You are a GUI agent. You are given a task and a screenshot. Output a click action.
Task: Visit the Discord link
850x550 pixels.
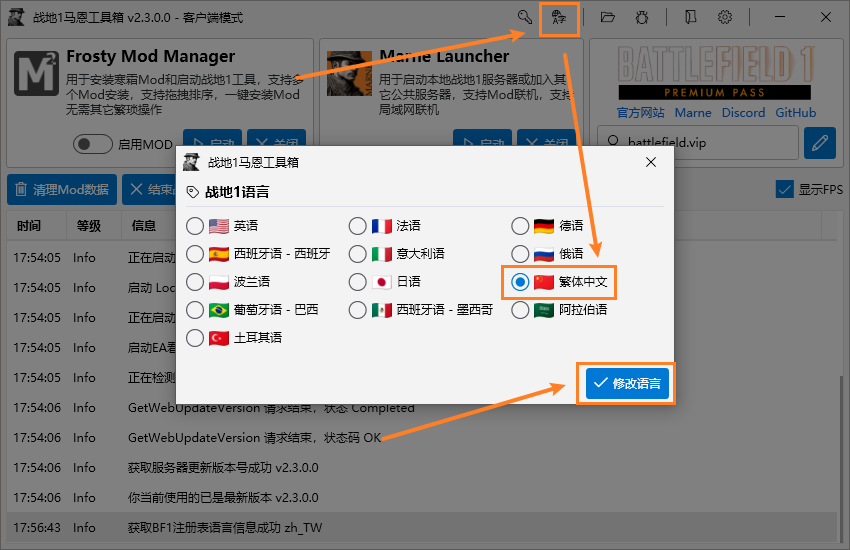pyautogui.click(x=743, y=113)
